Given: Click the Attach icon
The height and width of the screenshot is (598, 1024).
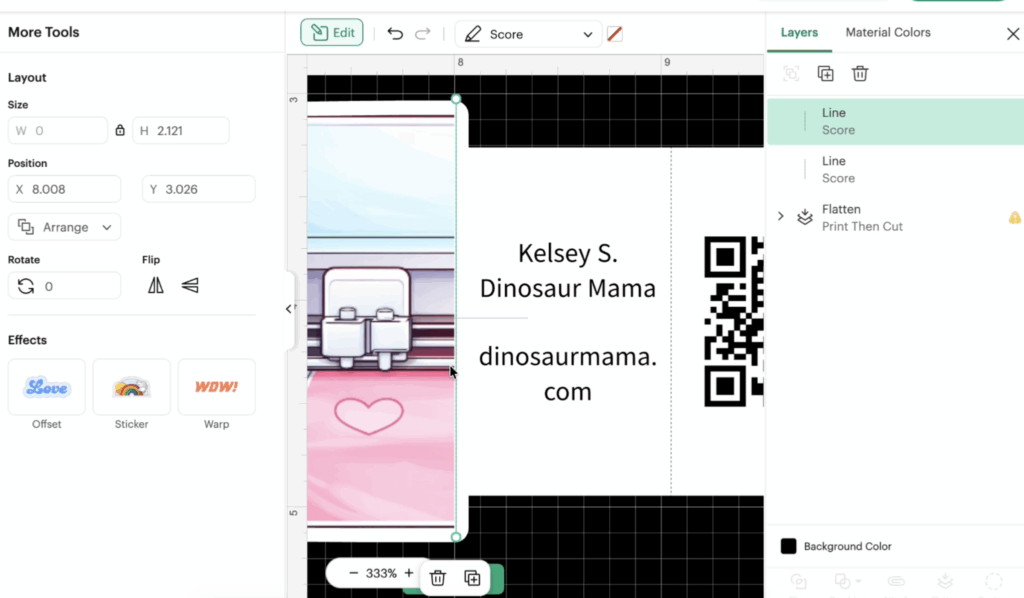Looking at the screenshot, I should pos(896,581).
